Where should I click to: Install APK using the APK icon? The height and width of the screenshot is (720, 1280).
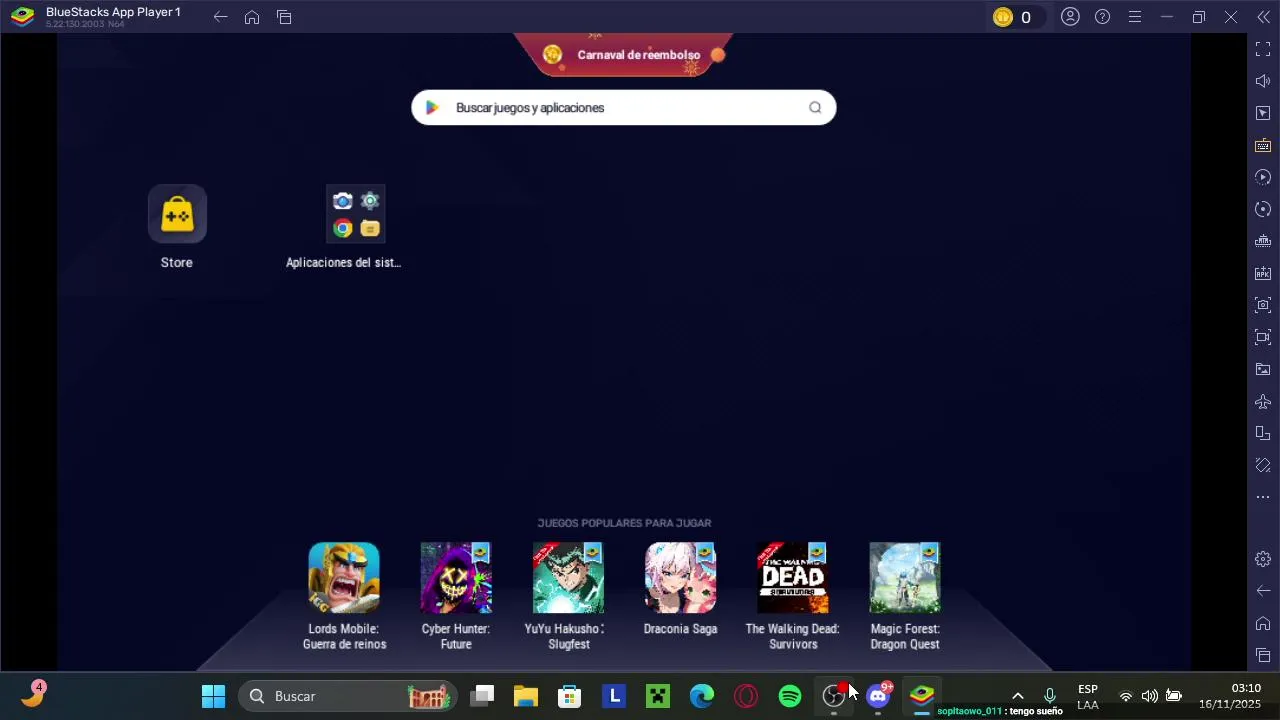(x=1263, y=273)
